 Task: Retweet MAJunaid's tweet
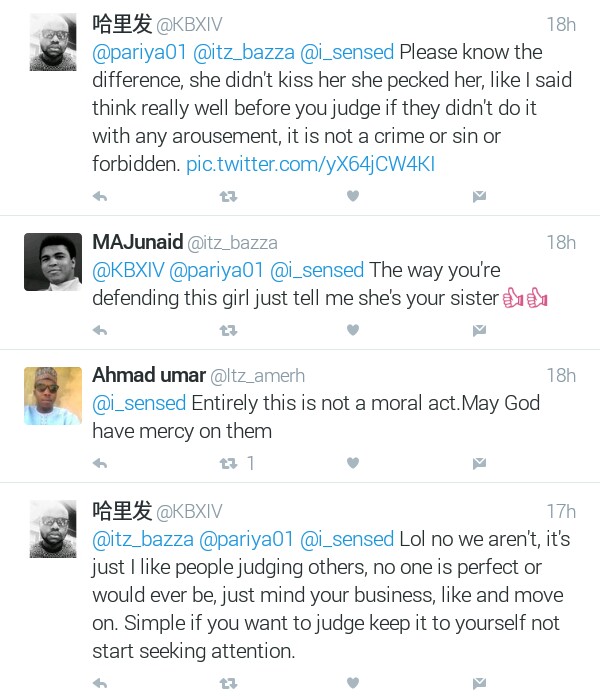tap(228, 330)
